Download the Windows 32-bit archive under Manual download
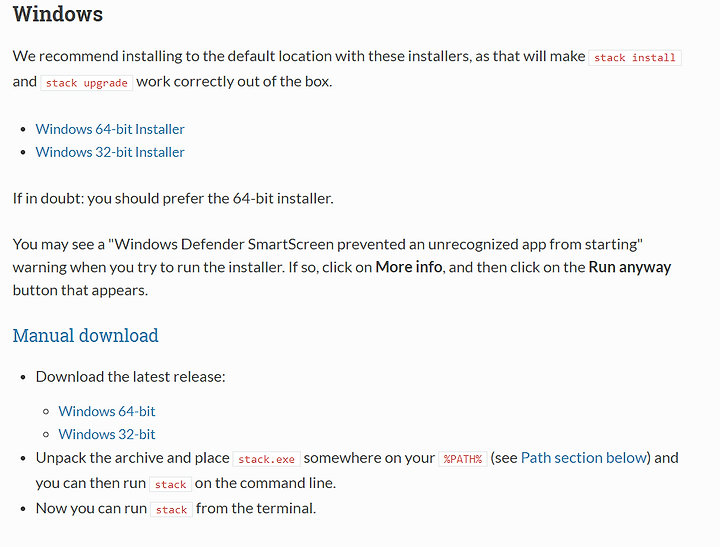This screenshot has height=547, width=720. (107, 434)
